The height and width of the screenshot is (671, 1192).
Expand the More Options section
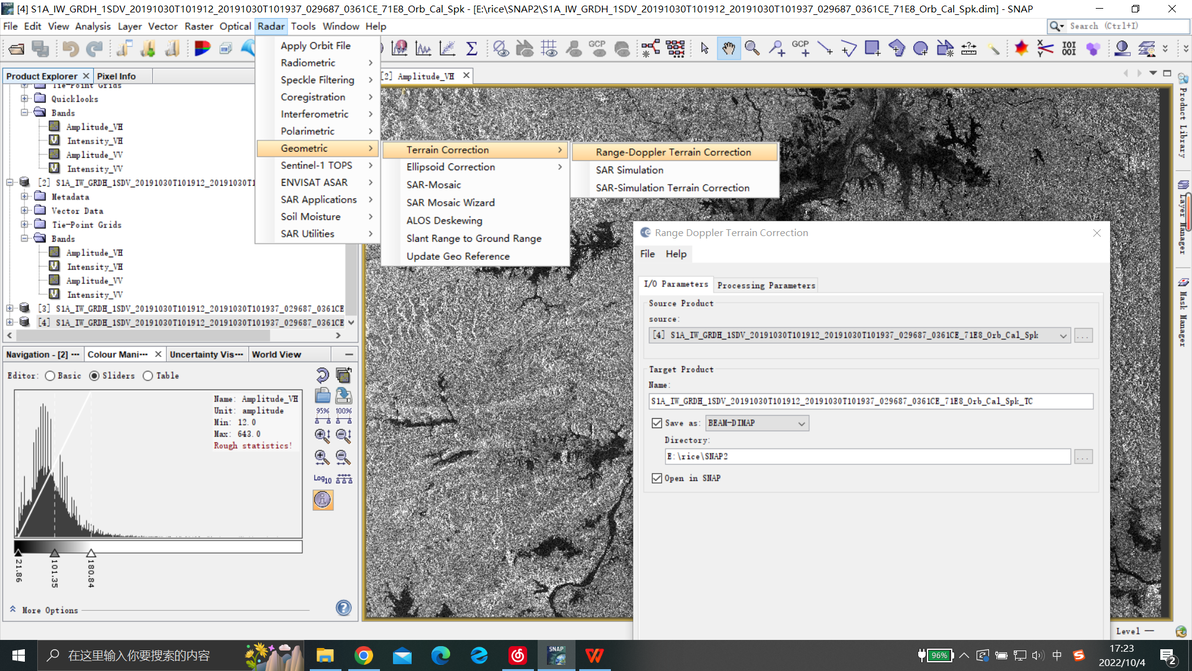click(43, 610)
